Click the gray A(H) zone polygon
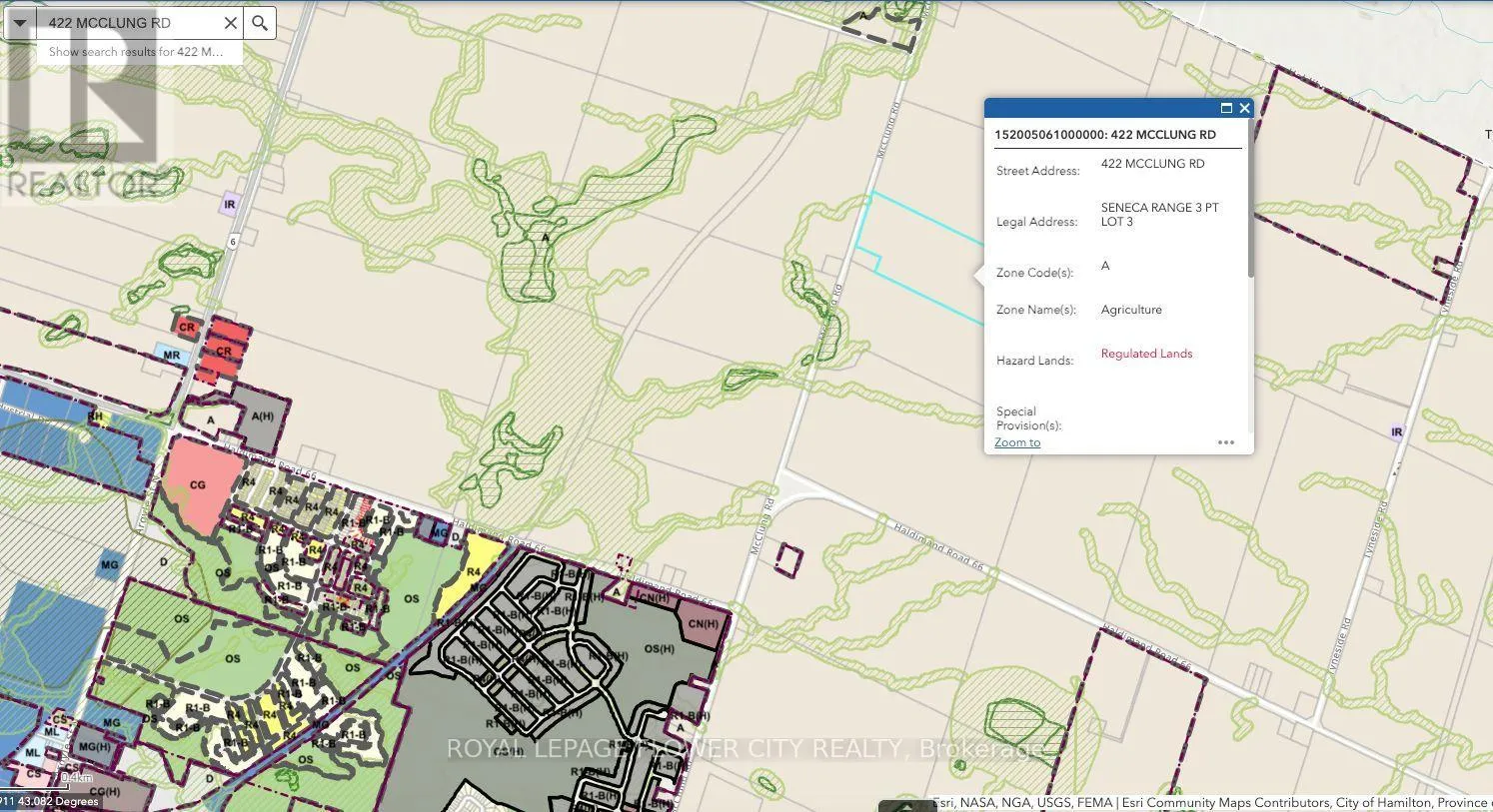Image resolution: width=1493 pixels, height=812 pixels. pyautogui.click(x=262, y=415)
